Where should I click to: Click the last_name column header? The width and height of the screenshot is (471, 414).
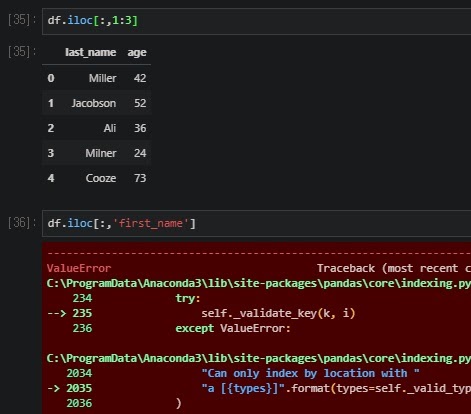point(90,52)
